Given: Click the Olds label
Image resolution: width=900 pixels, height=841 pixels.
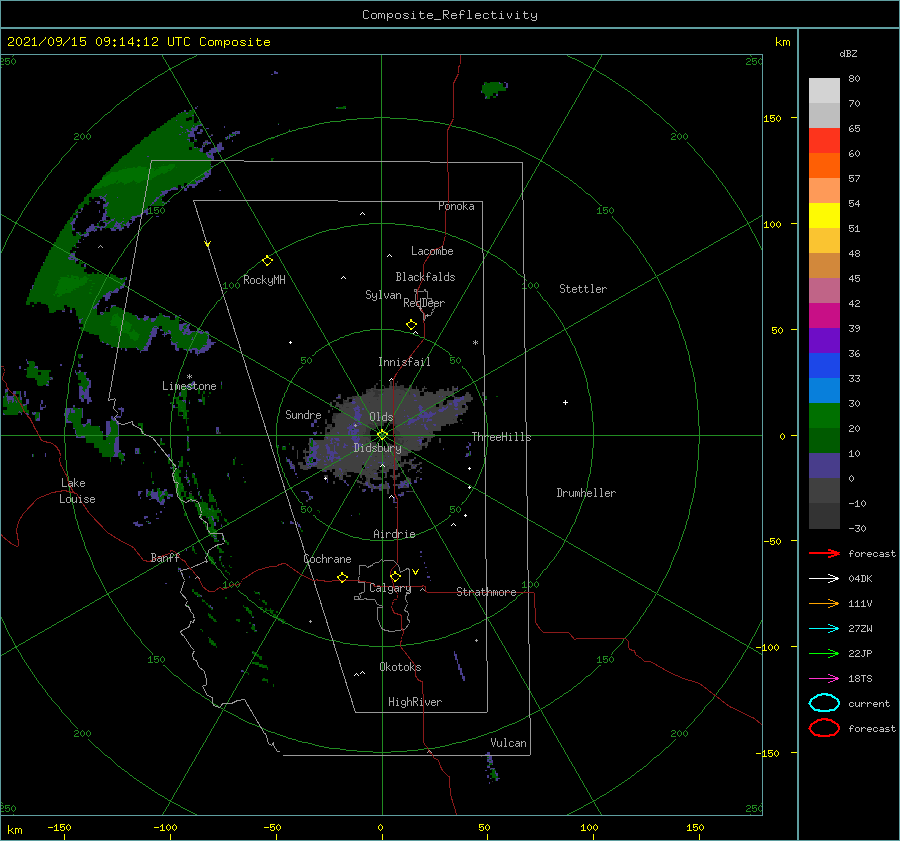Looking at the screenshot, I should [x=381, y=417].
